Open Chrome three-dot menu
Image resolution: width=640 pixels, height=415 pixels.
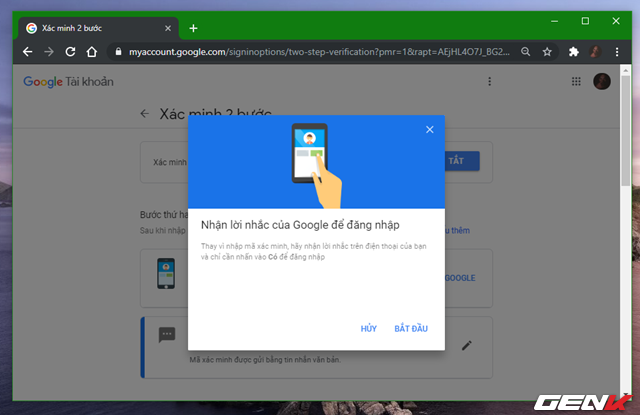(x=617, y=52)
